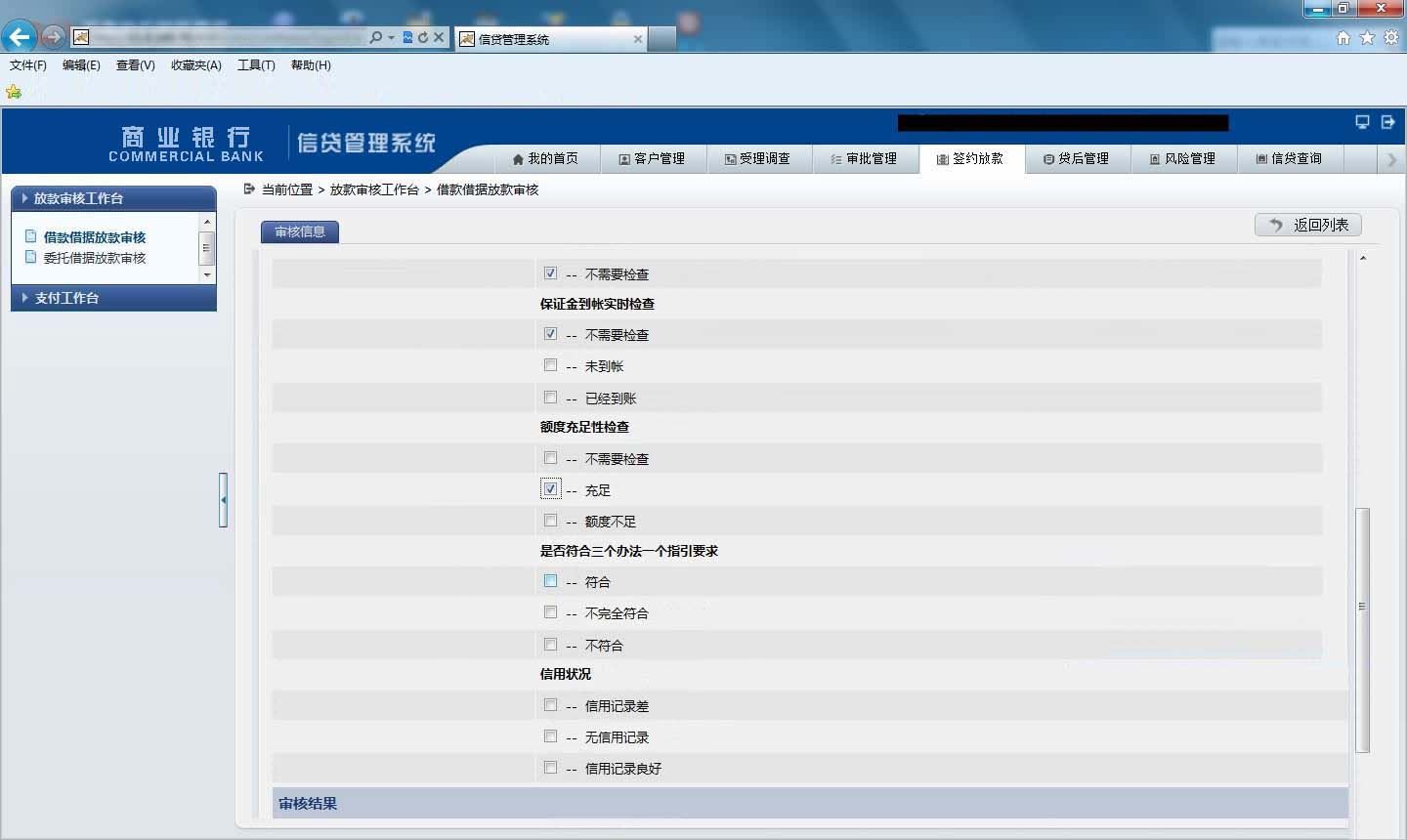Open the 审批管理 tab
The height and width of the screenshot is (840, 1407).
(864, 158)
